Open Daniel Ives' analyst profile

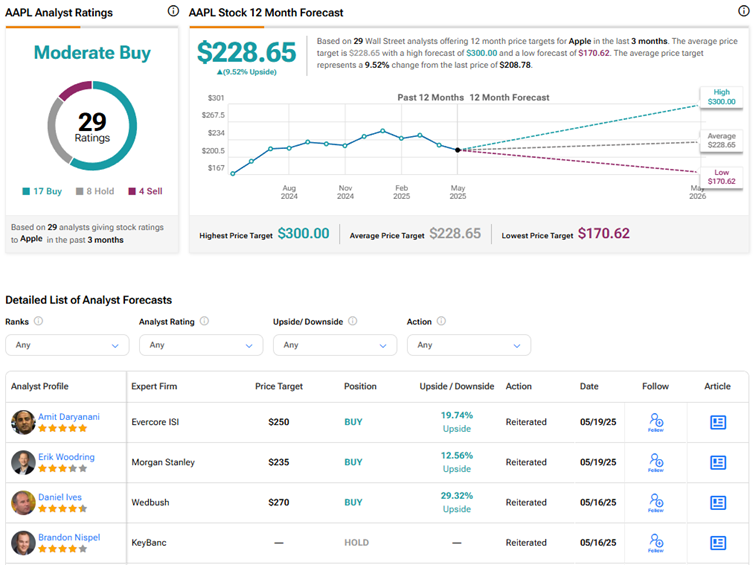(60, 497)
